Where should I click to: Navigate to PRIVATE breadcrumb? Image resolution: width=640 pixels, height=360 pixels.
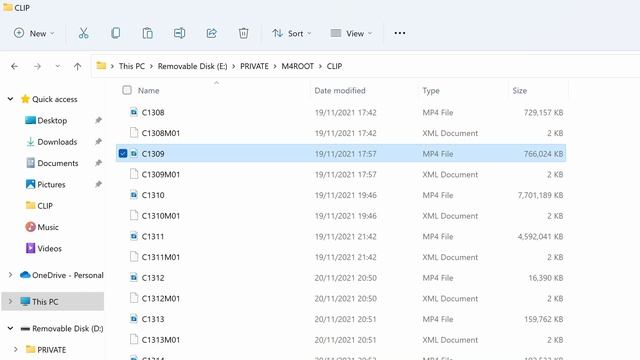pos(254,66)
